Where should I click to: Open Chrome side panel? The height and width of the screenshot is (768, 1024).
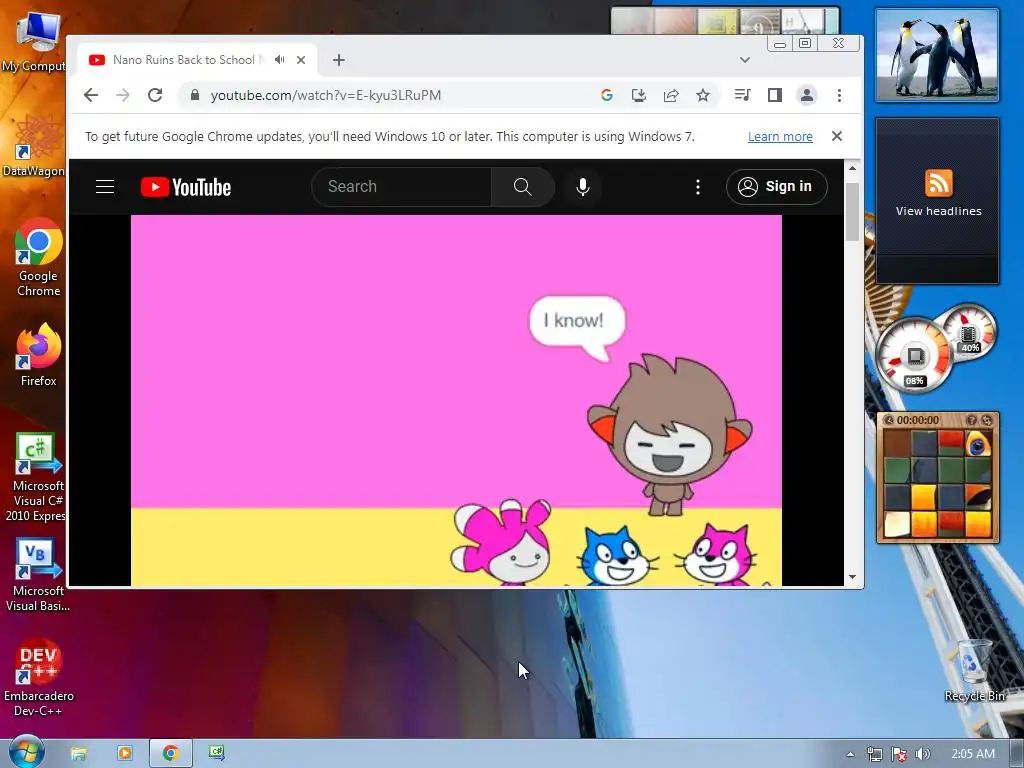[x=775, y=95]
